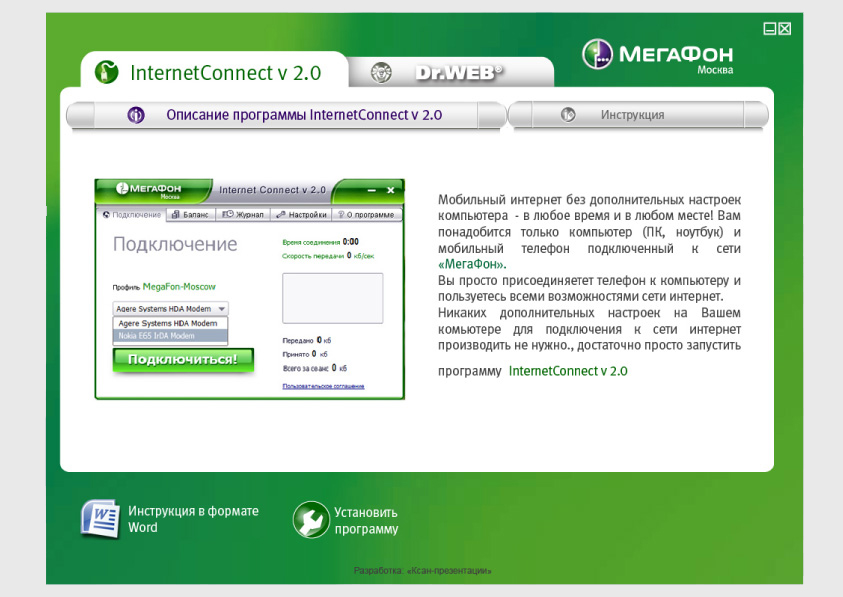Open the modem selection dropdown arrow
This screenshot has height=597, width=843.
pos(221,308)
